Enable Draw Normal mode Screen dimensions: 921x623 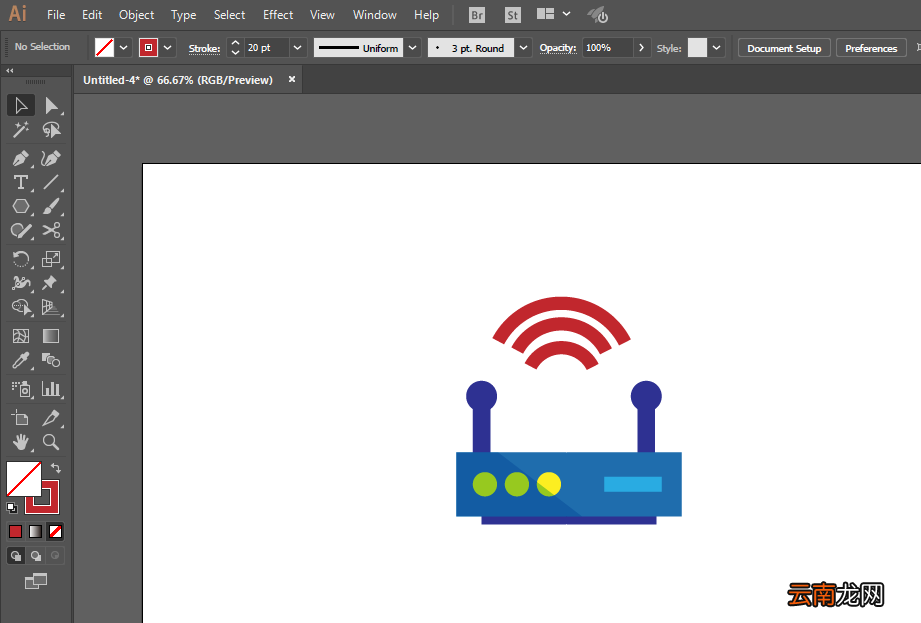coord(16,555)
